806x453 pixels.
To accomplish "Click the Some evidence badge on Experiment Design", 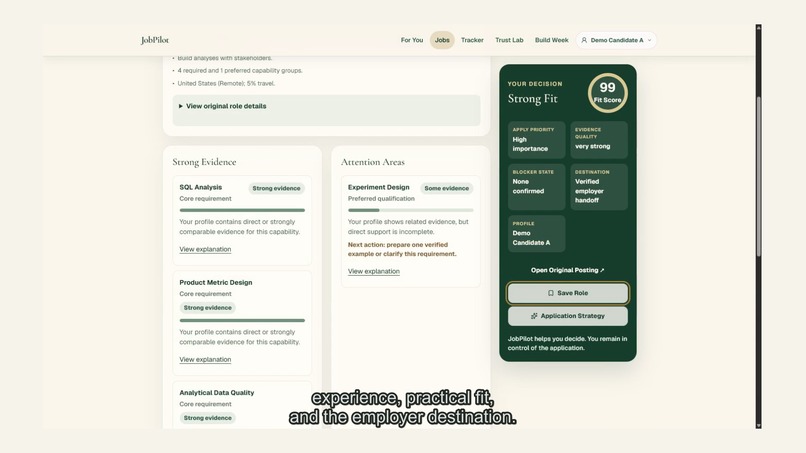I will click(x=447, y=188).
